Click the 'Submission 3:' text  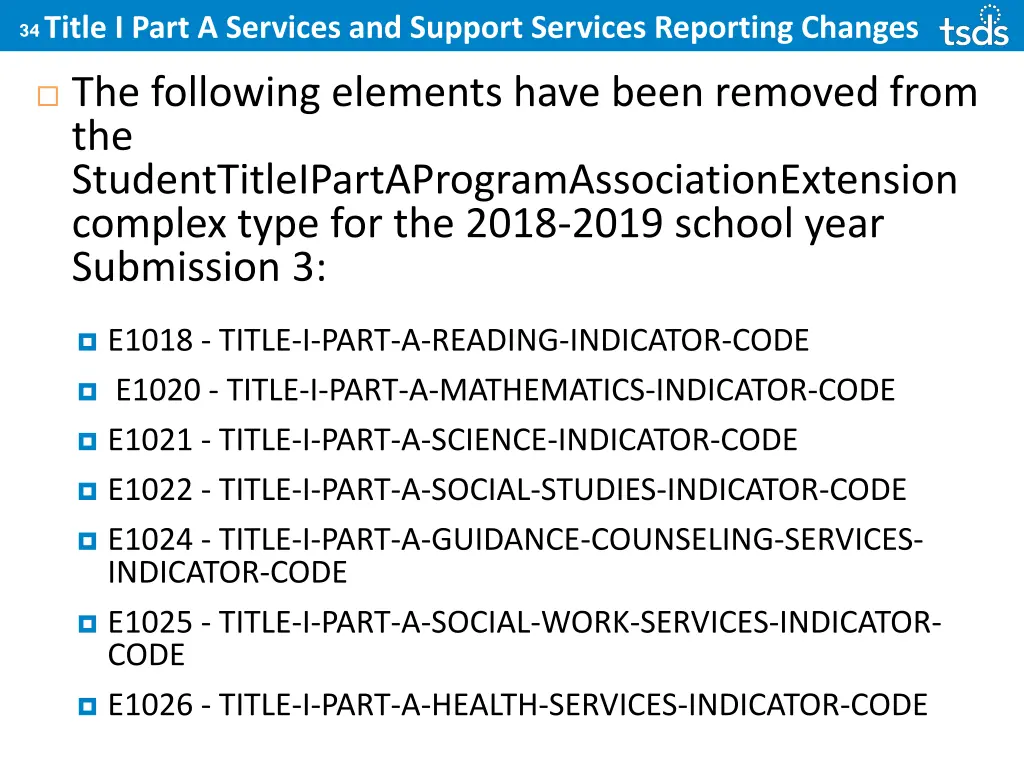[199, 267]
